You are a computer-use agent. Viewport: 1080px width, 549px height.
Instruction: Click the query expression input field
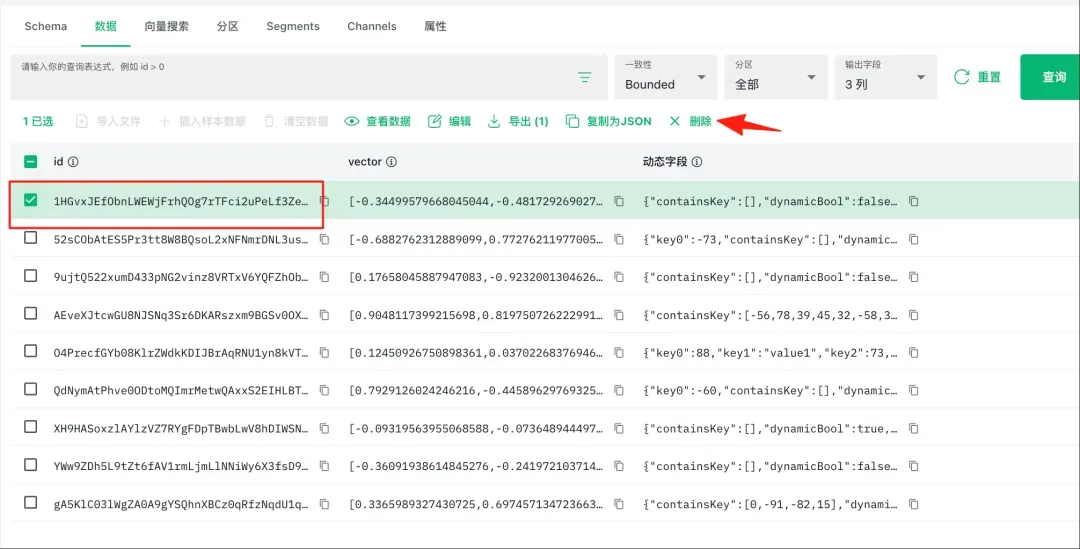[x=290, y=77]
